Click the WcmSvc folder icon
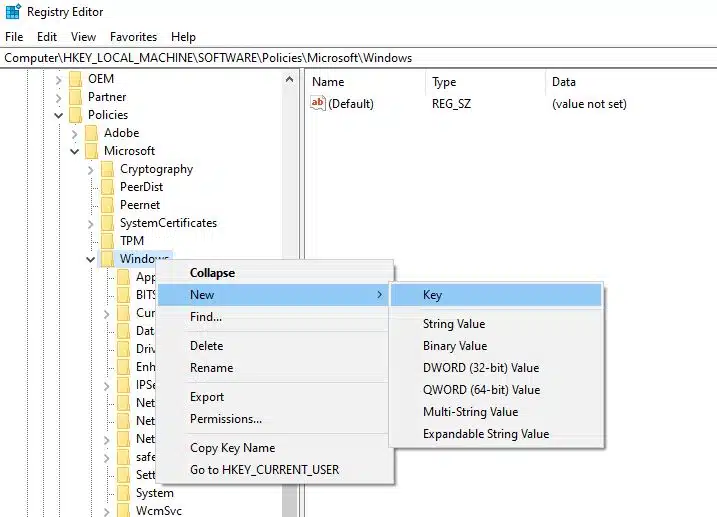The height and width of the screenshot is (517, 717). (123, 511)
